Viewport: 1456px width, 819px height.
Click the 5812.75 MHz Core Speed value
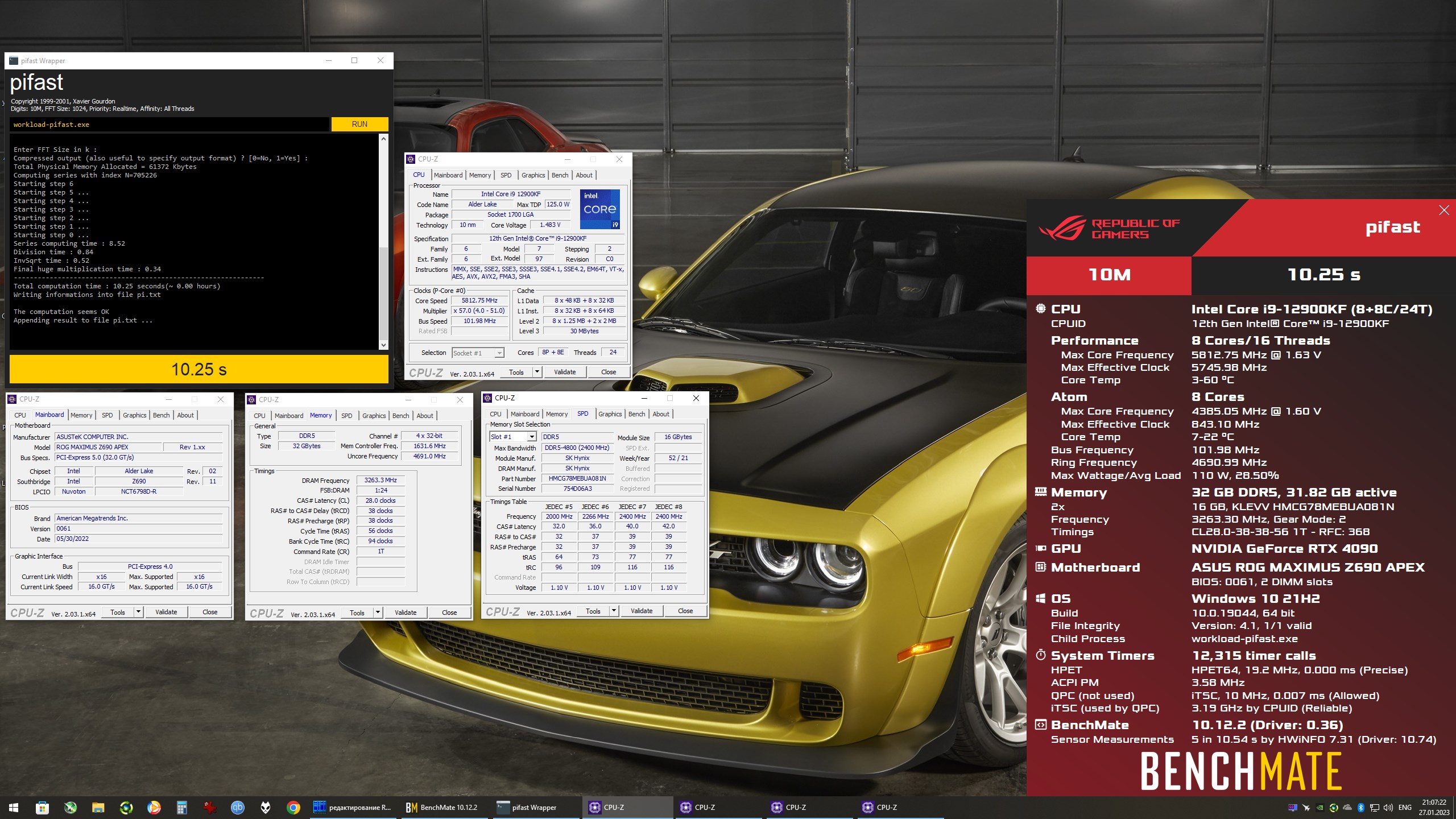479,300
